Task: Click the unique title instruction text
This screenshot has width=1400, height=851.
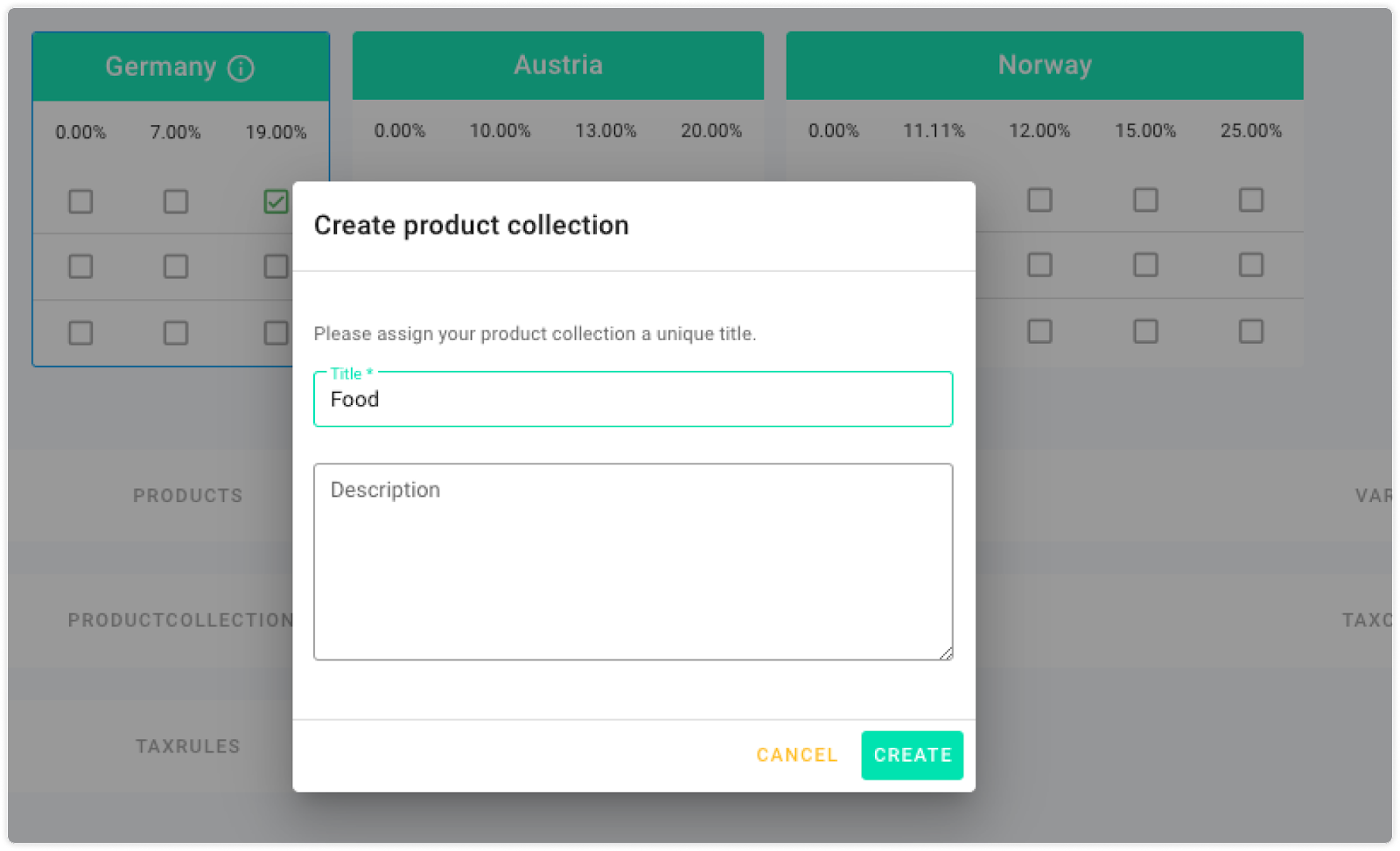Action: pyautogui.click(x=535, y=334)
